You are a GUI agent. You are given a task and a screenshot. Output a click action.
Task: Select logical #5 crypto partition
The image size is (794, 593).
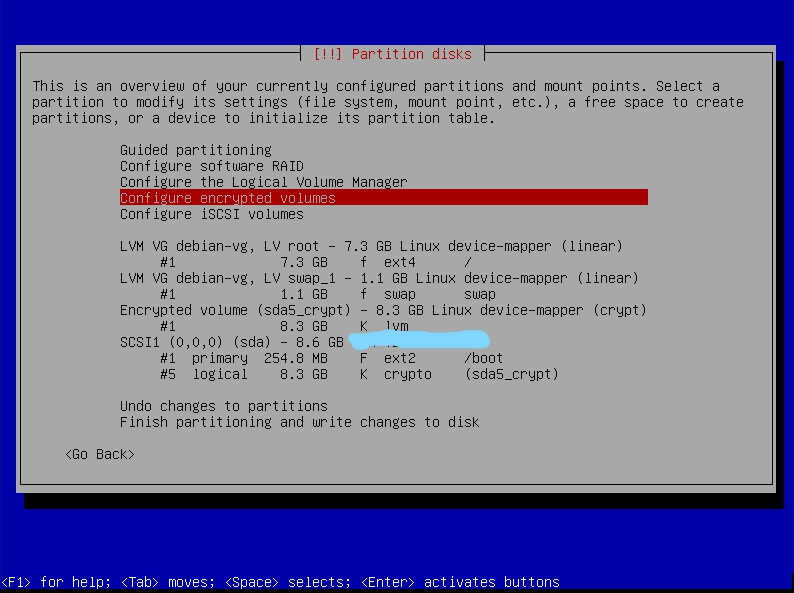(x=358, y=374)
